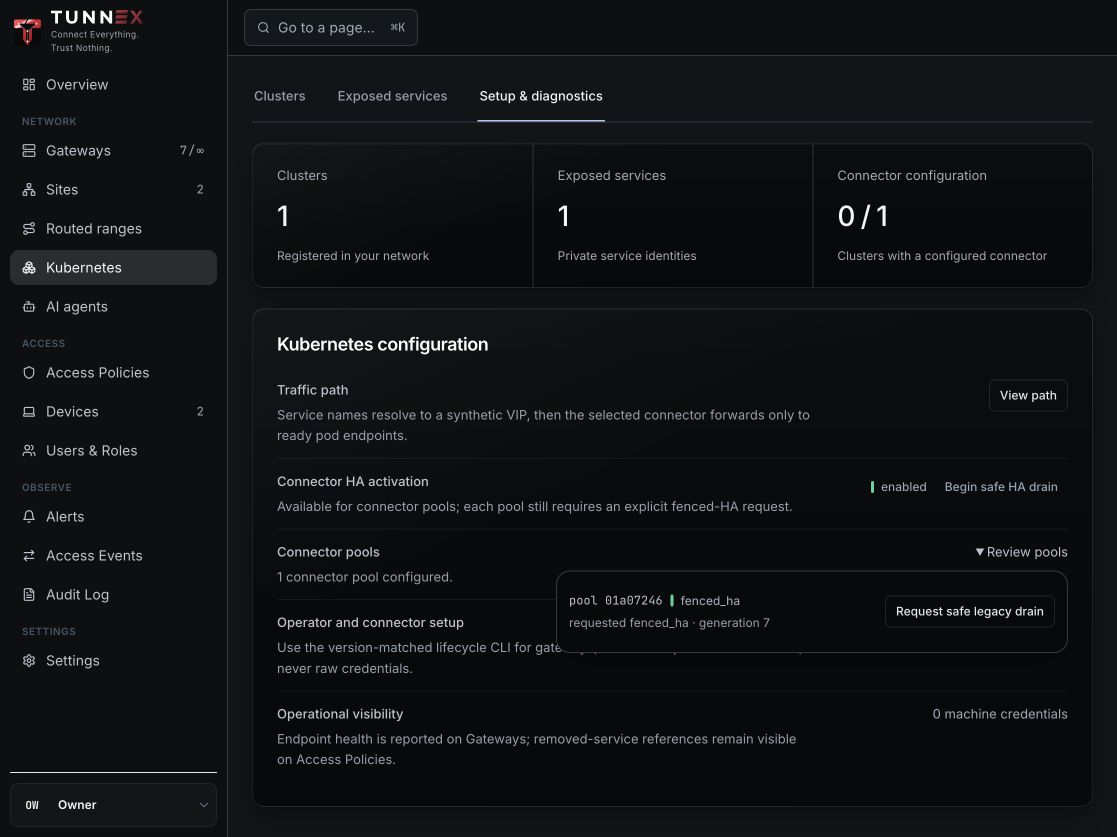Click the Settings gear icon

click(x=28, y=660)
